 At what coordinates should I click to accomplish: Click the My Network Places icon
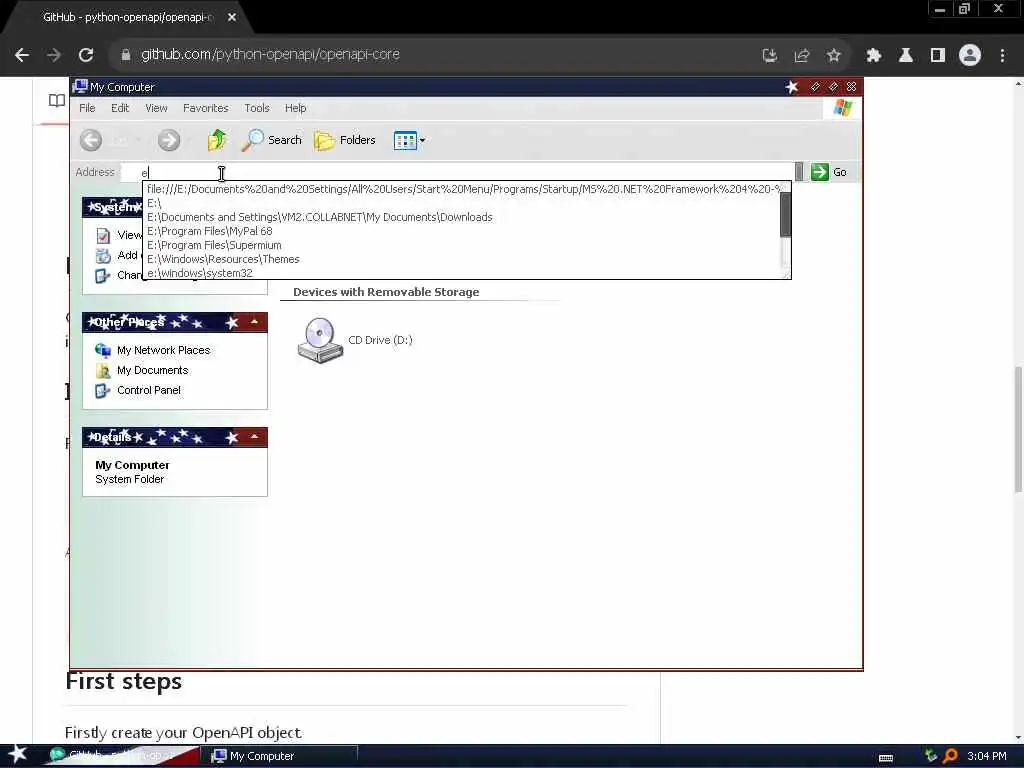click(103, 351)
